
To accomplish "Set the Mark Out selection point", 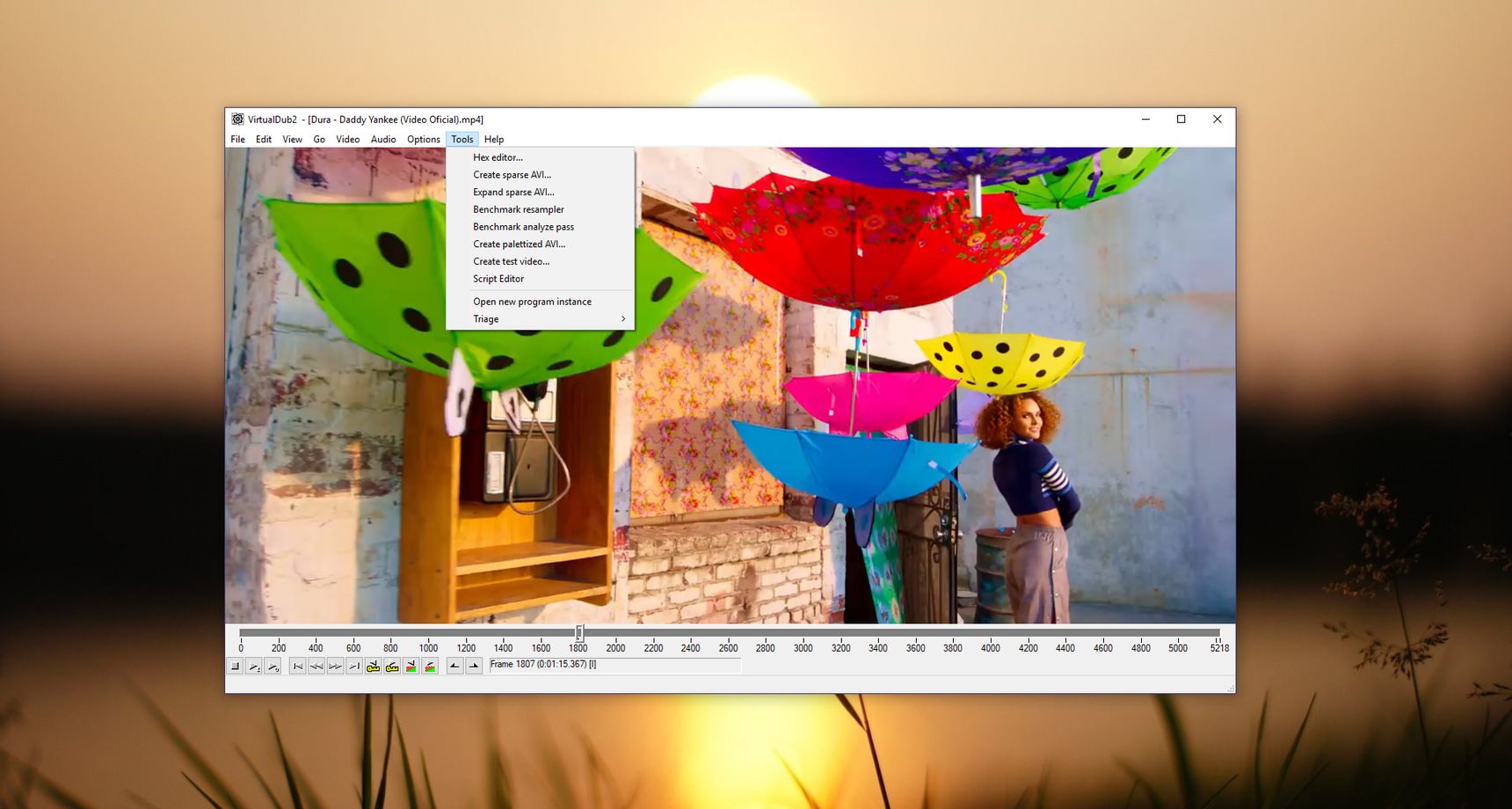I will [x=474, y=666].
